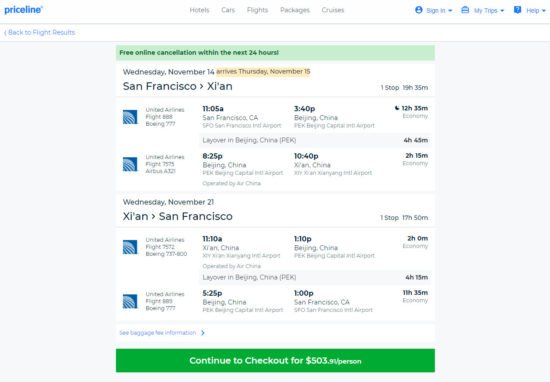Click 'XIY Xi'an Xianyang Intl Airport' arrival text

[x=333, y=173]
